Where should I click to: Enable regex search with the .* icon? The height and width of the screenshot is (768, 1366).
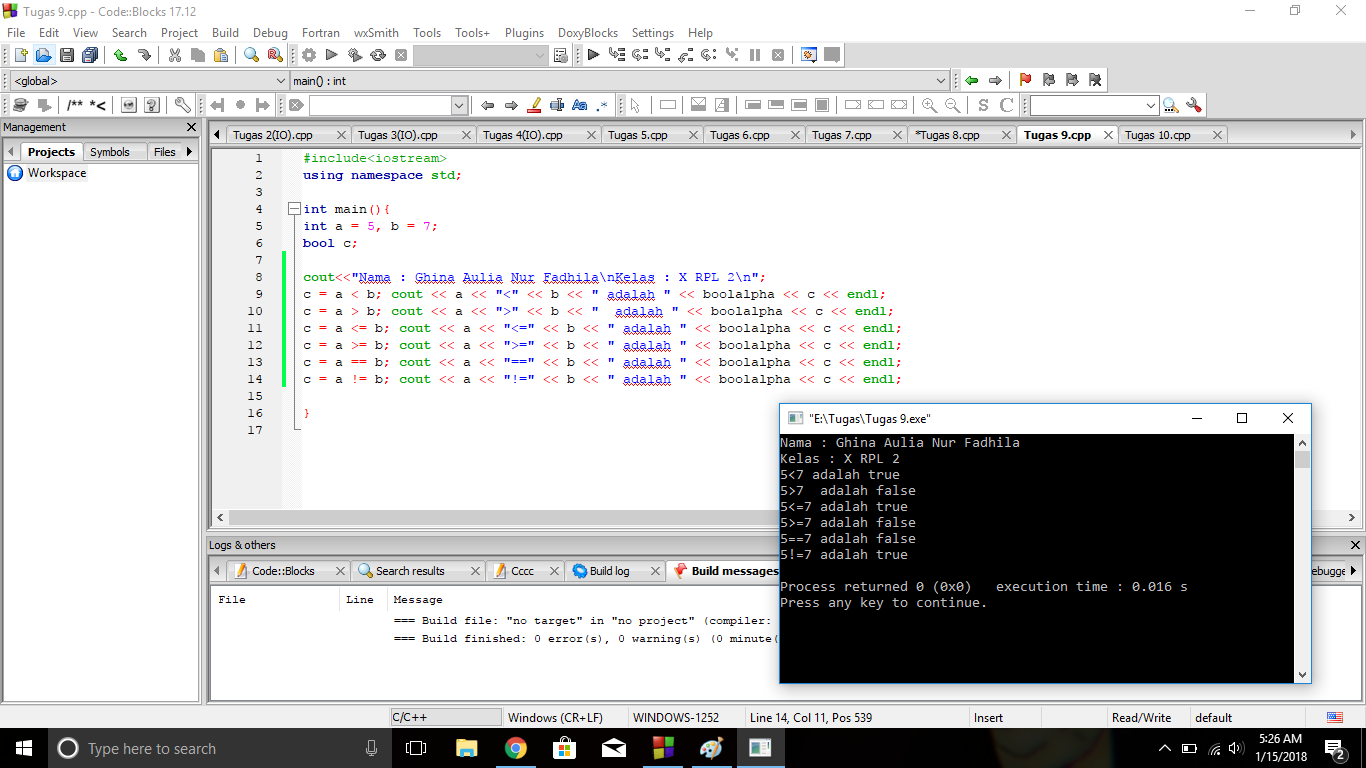(603, 105)
